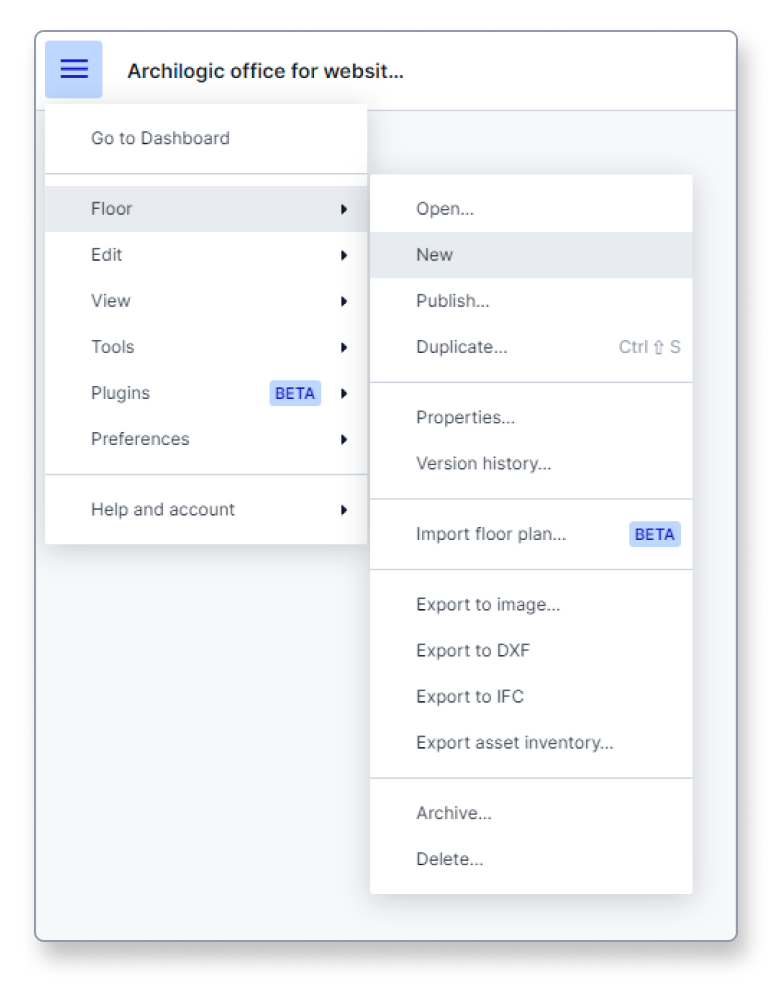Expand the Tools submenu arrow
Viewport: 776px width, 984px height.
(344, 347)
